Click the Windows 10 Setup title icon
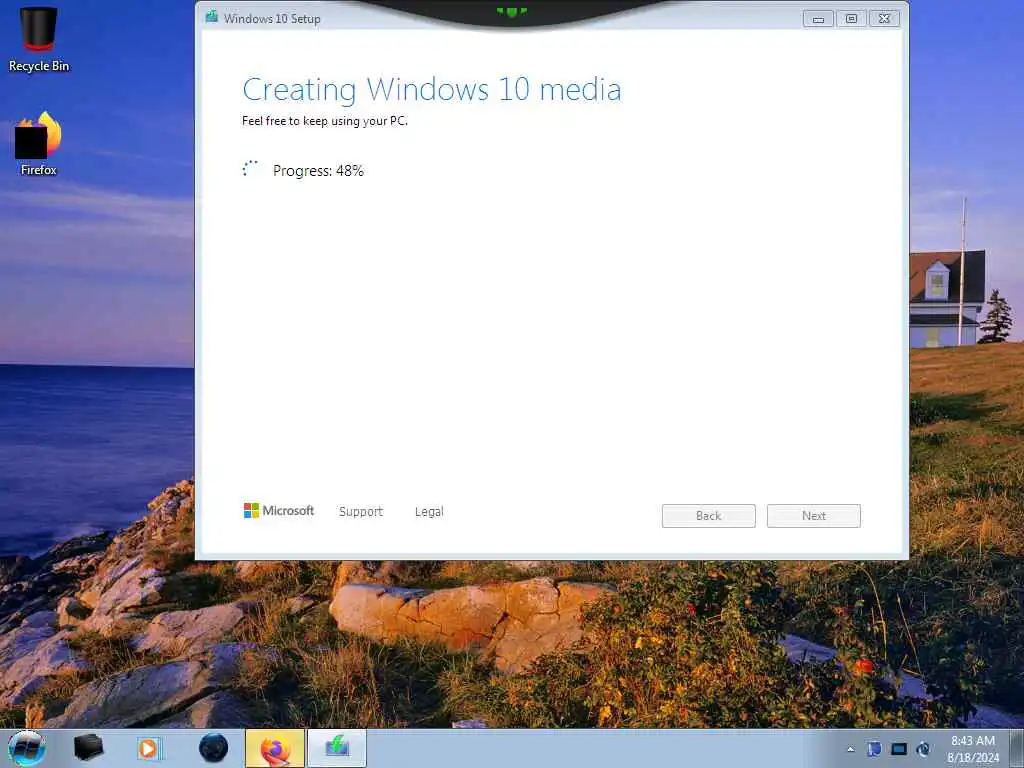The image size is (1024, 768). [x=212, y=17]
